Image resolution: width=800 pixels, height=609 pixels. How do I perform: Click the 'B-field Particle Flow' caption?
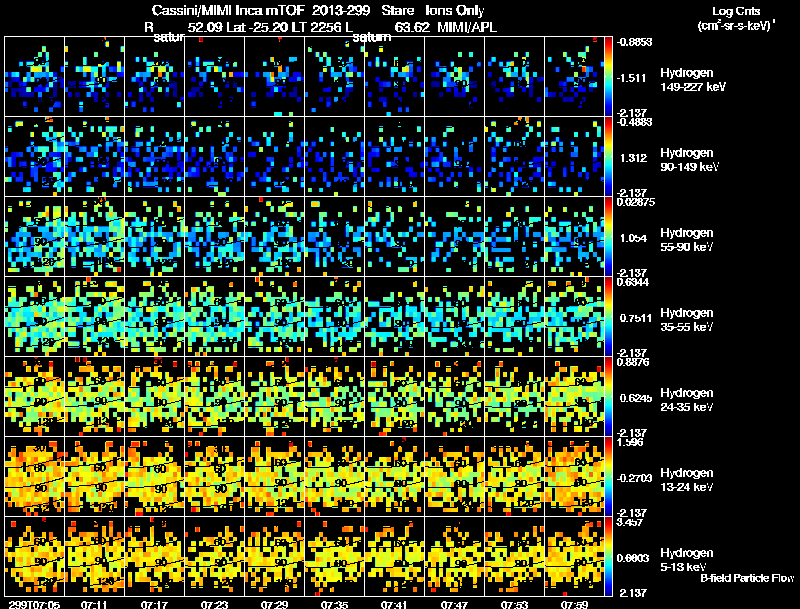click(747, 578)
